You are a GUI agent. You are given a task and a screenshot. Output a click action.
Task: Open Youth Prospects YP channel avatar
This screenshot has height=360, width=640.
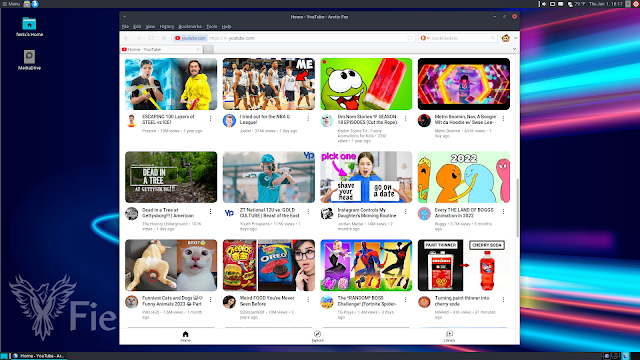(229, 213)
